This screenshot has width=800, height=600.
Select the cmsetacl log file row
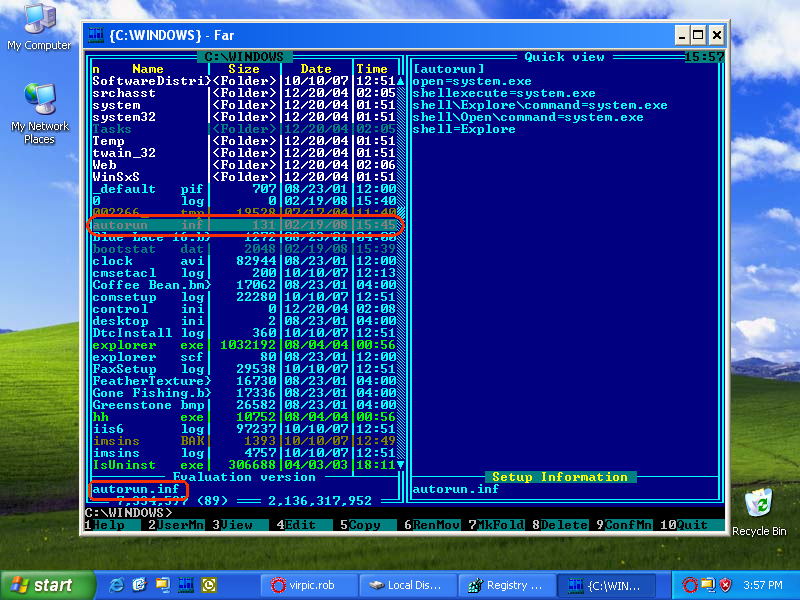point(244,273)
